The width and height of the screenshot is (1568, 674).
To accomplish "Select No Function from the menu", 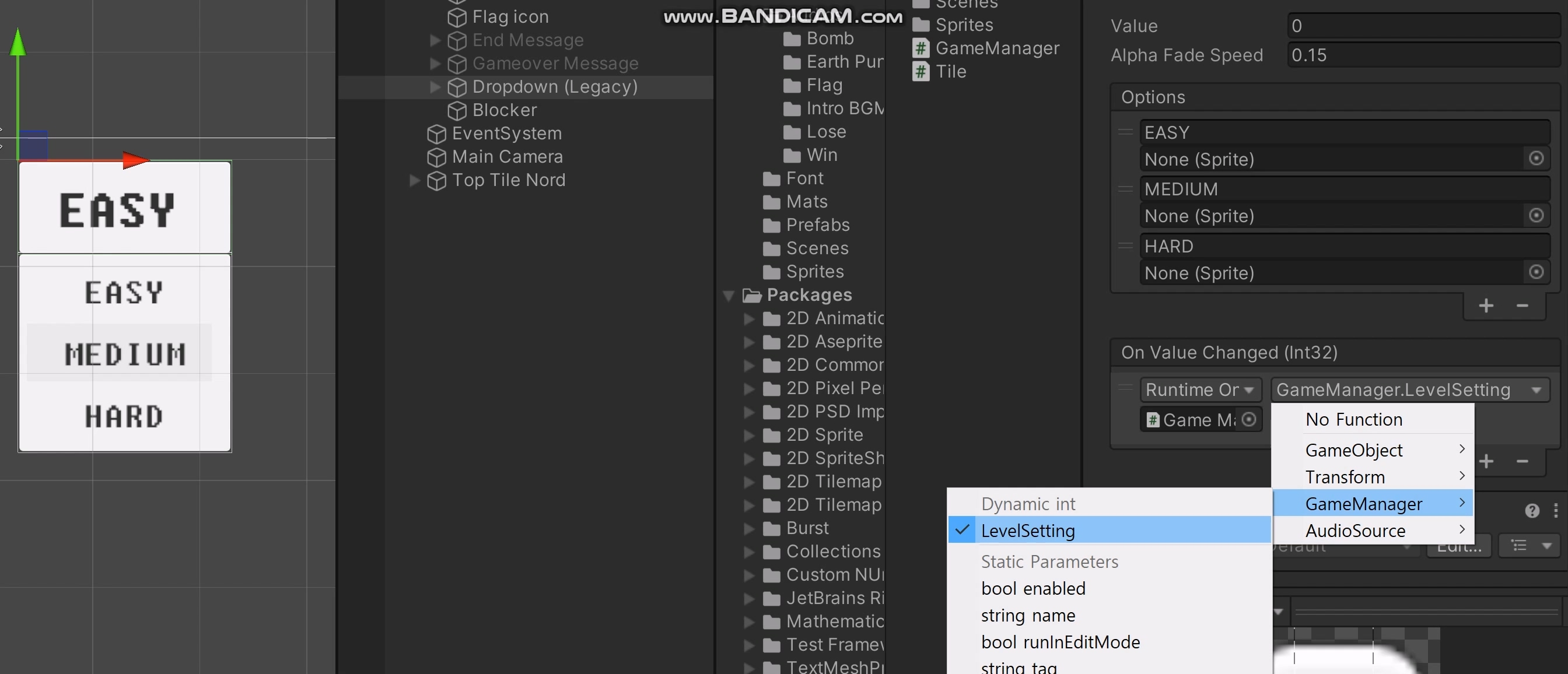I will point(1353,419).
